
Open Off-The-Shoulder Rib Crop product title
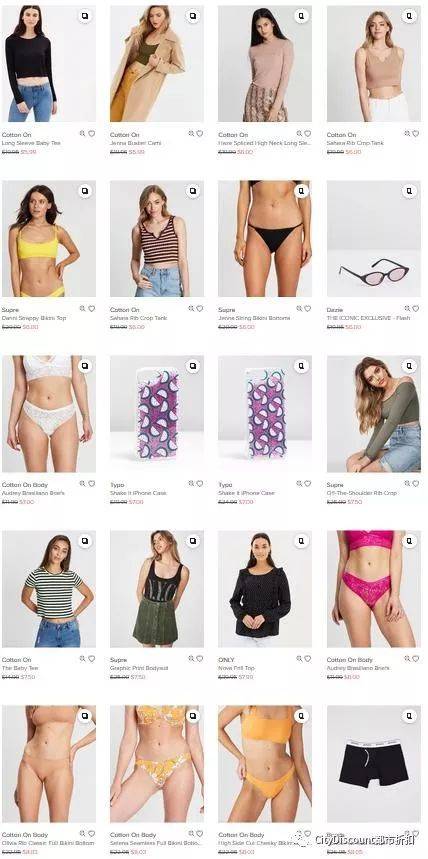click(x=361, y=493)
